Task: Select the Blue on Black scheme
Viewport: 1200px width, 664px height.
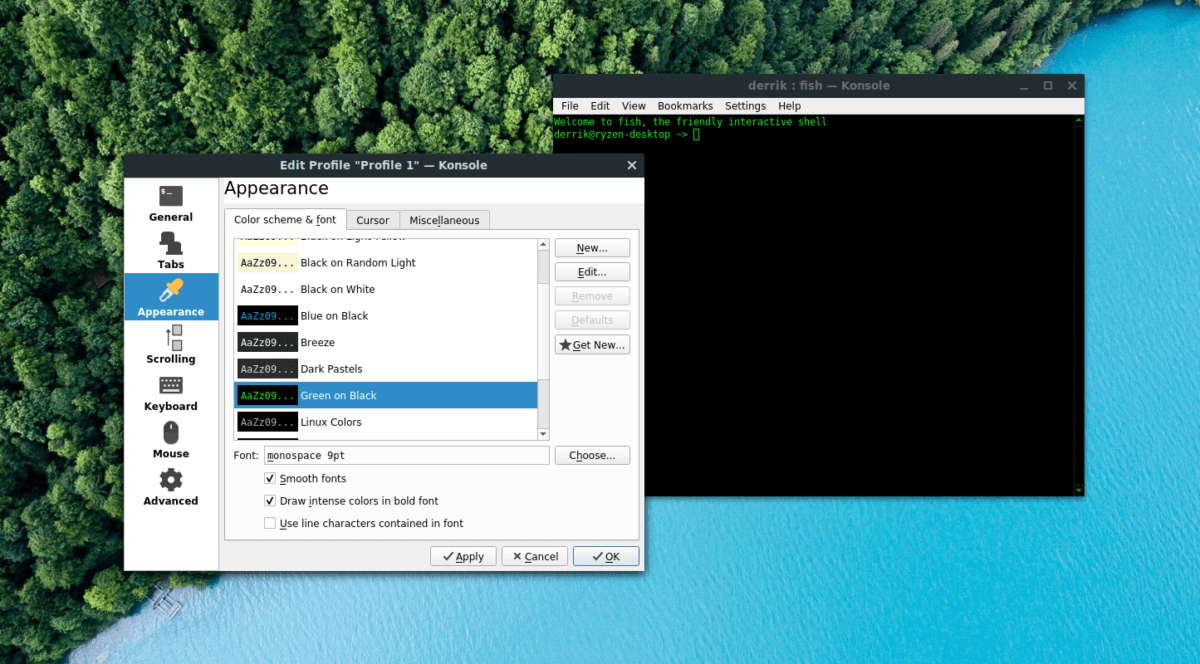Action: coord(386,316)
